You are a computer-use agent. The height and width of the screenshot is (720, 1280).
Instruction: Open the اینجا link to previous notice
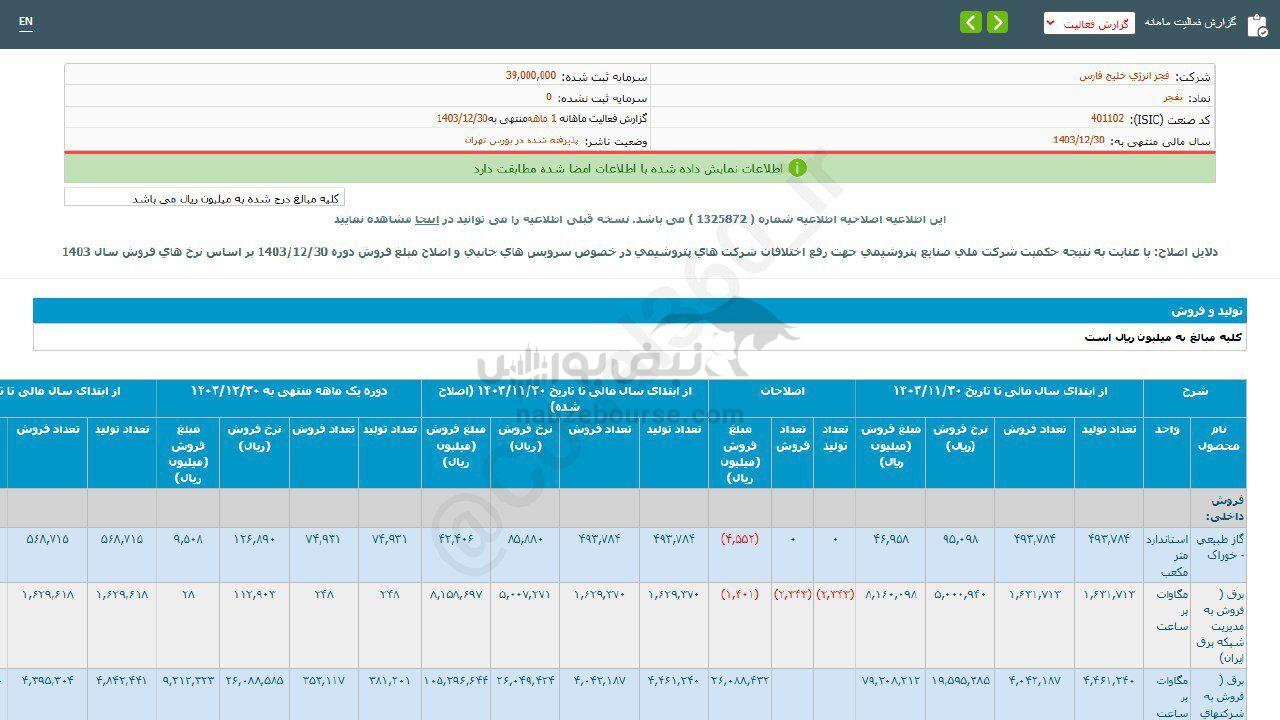coord(426,218)
